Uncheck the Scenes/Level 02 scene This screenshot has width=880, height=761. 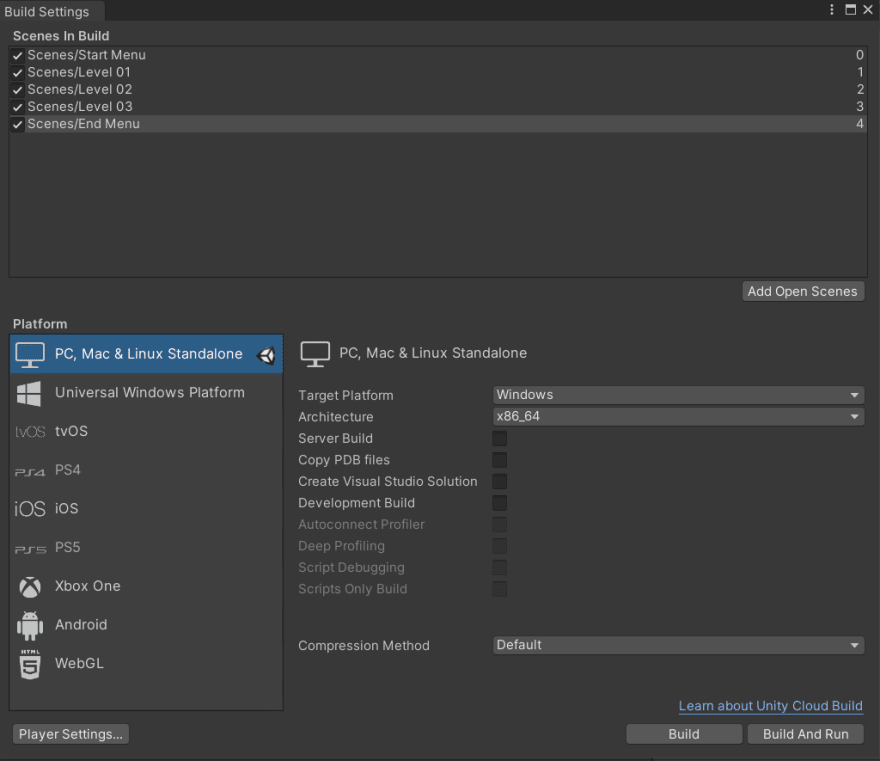coord(18,90)
